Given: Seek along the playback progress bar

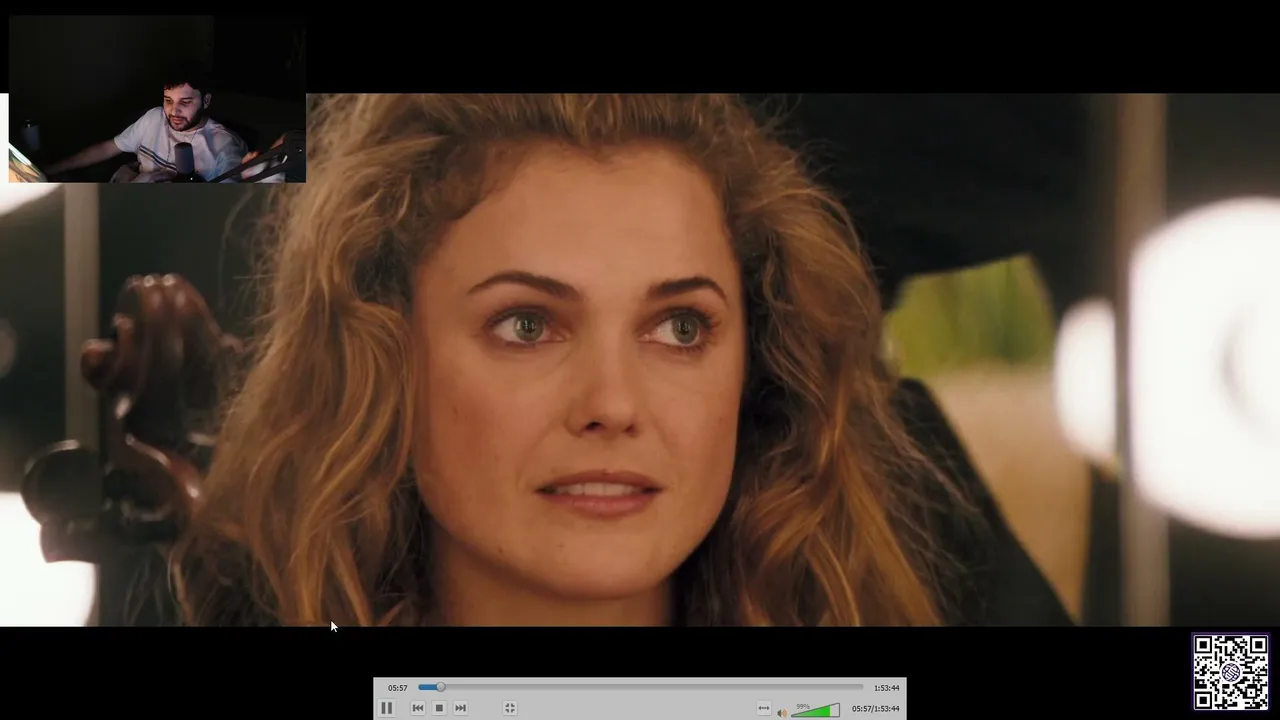Looking at the screenshot, I should pos(641,687).
